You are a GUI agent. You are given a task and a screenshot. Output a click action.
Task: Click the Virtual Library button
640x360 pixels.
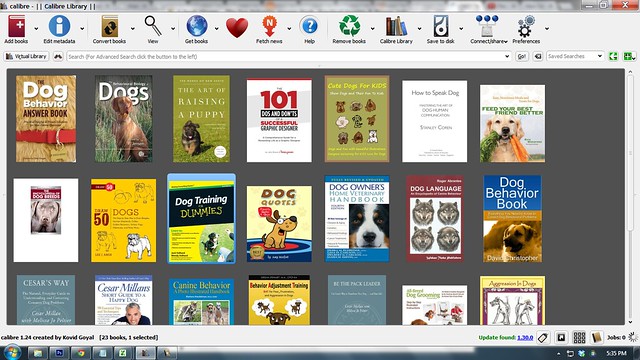pyautogui.click(x=26, y=56)
